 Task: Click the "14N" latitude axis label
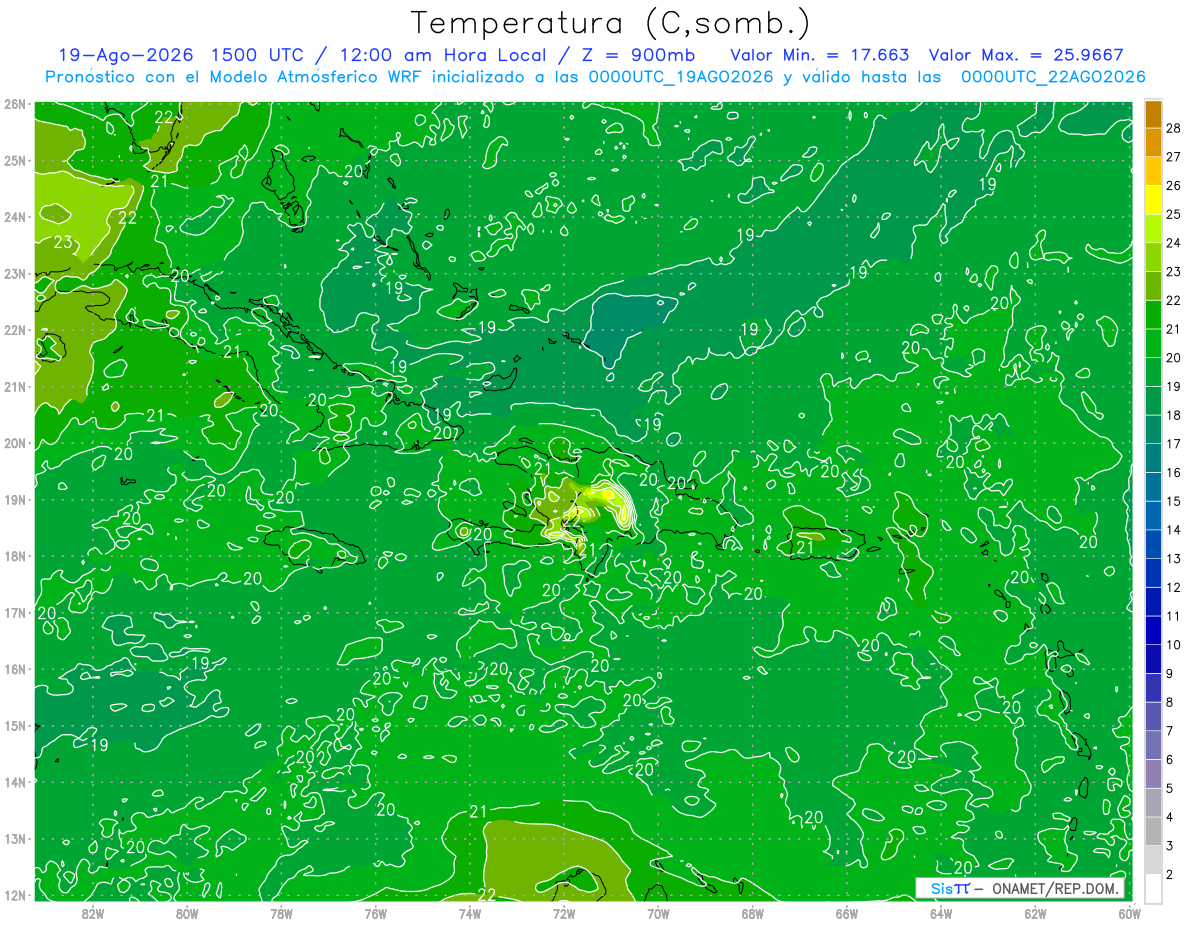pos(15,782)
